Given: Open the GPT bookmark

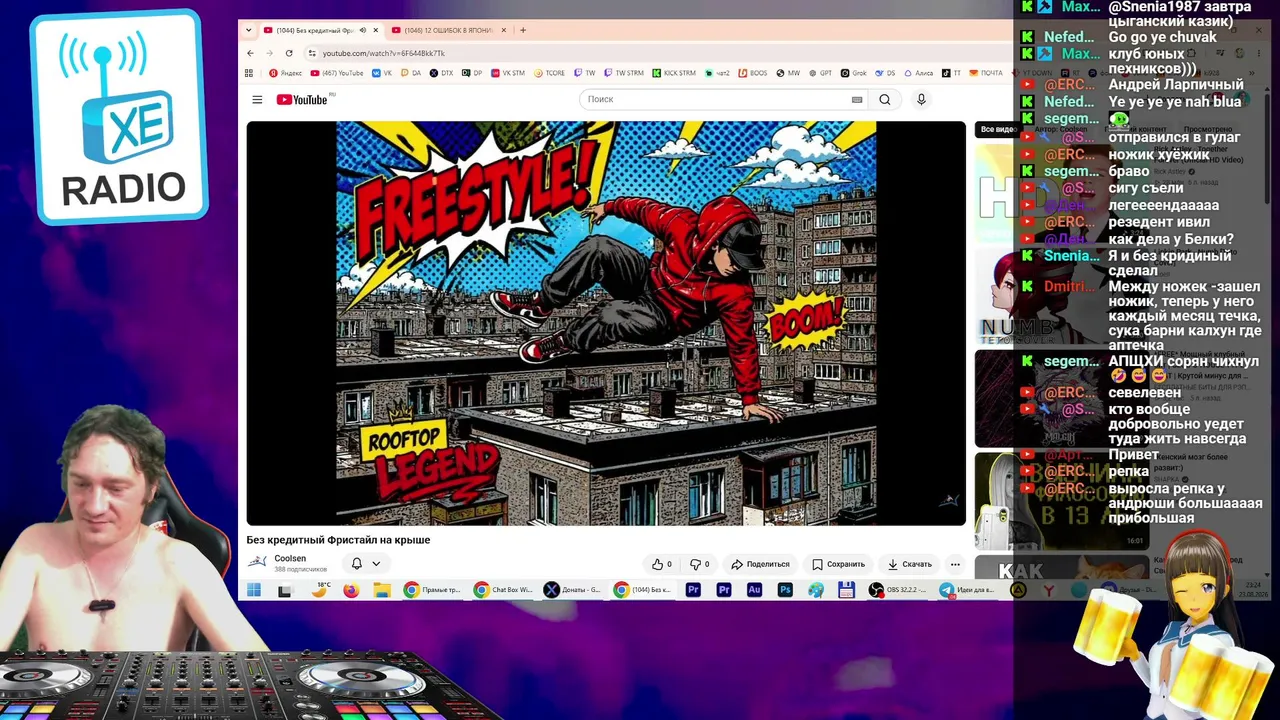Looking at the screenshot, I should (820, 73).
